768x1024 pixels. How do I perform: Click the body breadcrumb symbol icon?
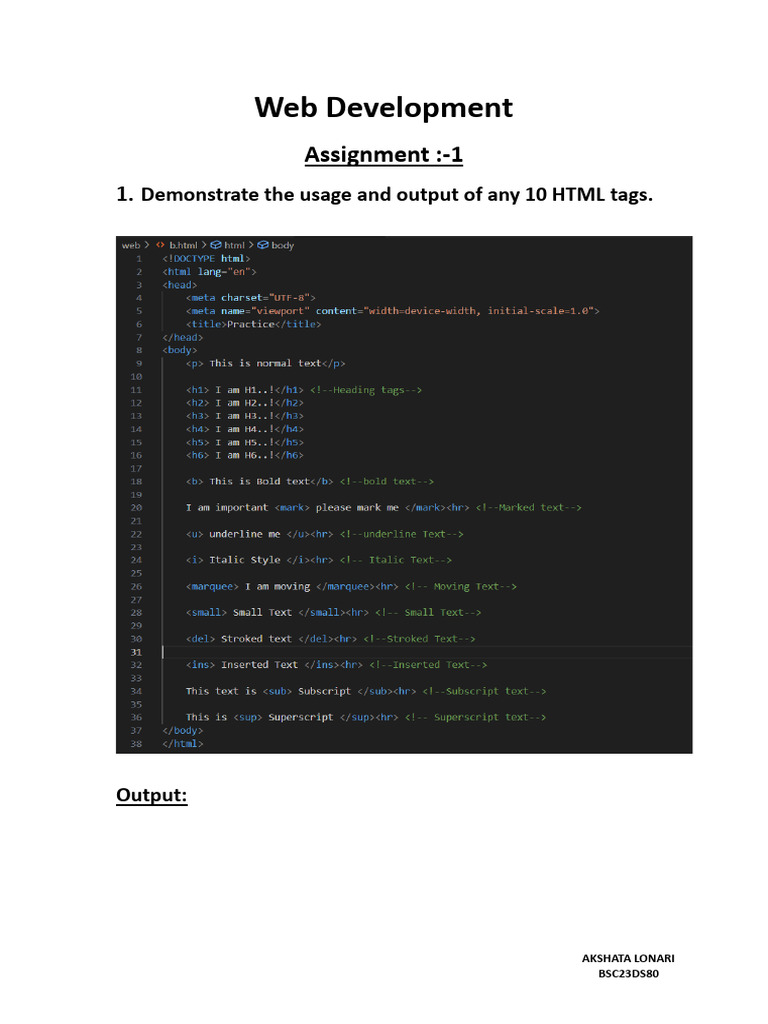point(263,245)
